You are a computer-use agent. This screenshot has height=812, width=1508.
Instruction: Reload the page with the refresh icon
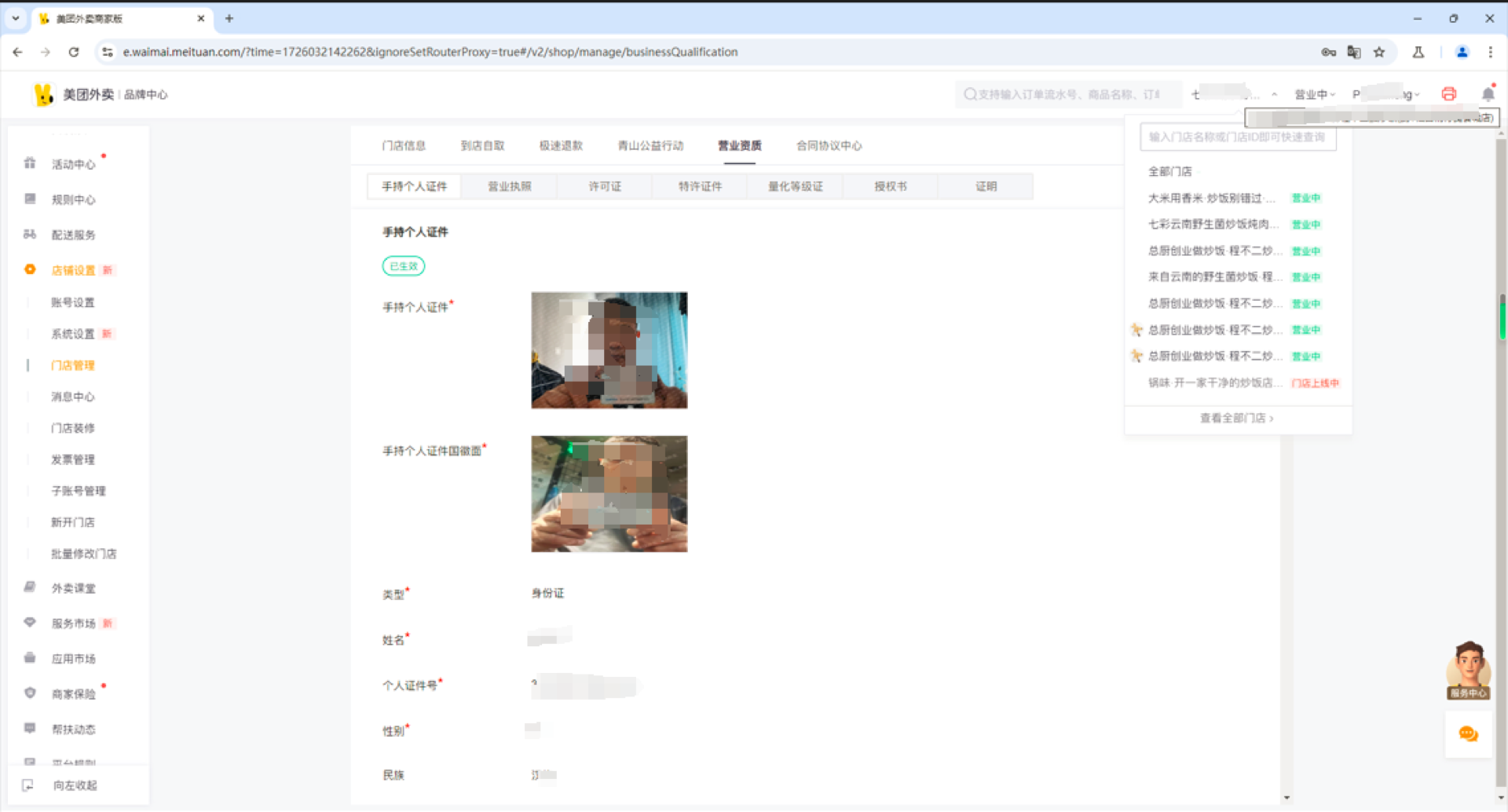coord(74,52)
